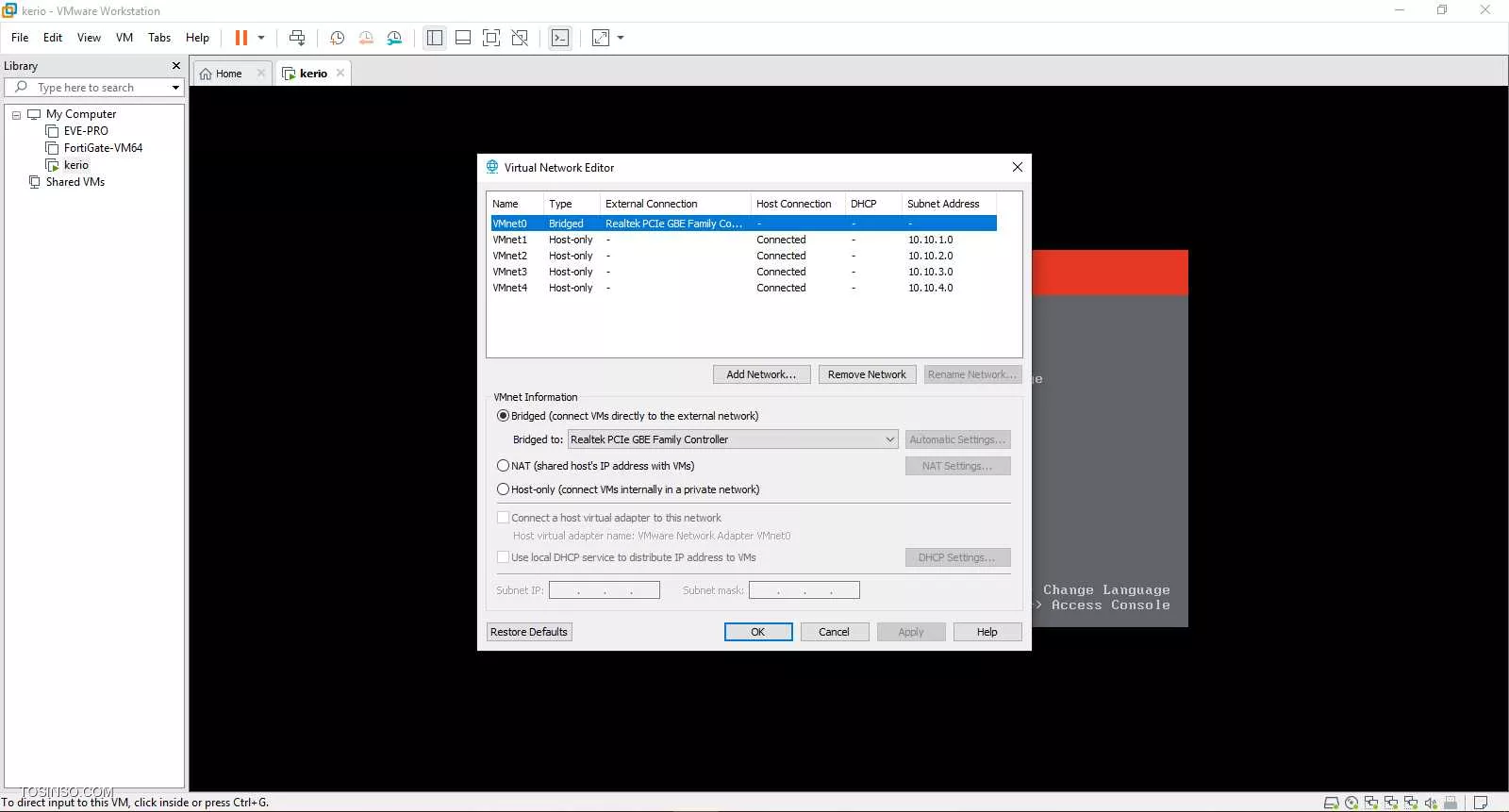Click OK in Virtual Network Editor
The height and width of the screenshot is (812, 1509).
point(758,632)
